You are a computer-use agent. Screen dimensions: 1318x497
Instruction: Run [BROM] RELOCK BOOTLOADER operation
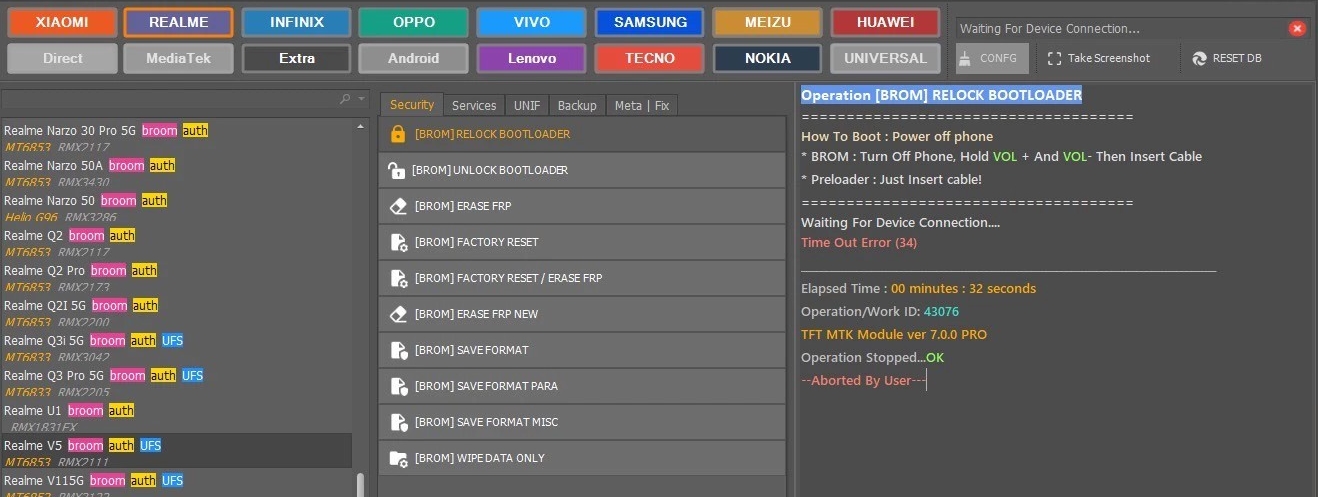click(582, 134)
